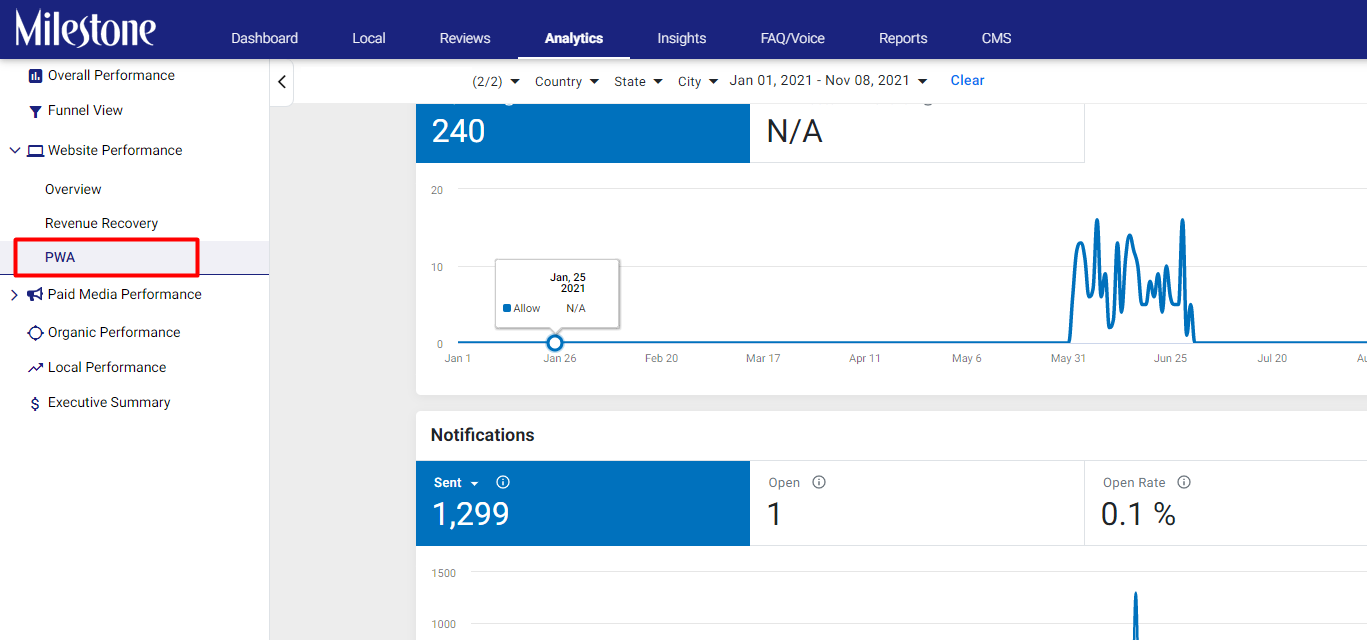Click the Mar 17 axis label
Image resolution: width=1367 pixels, height=640 pixels.
point(763,358)
